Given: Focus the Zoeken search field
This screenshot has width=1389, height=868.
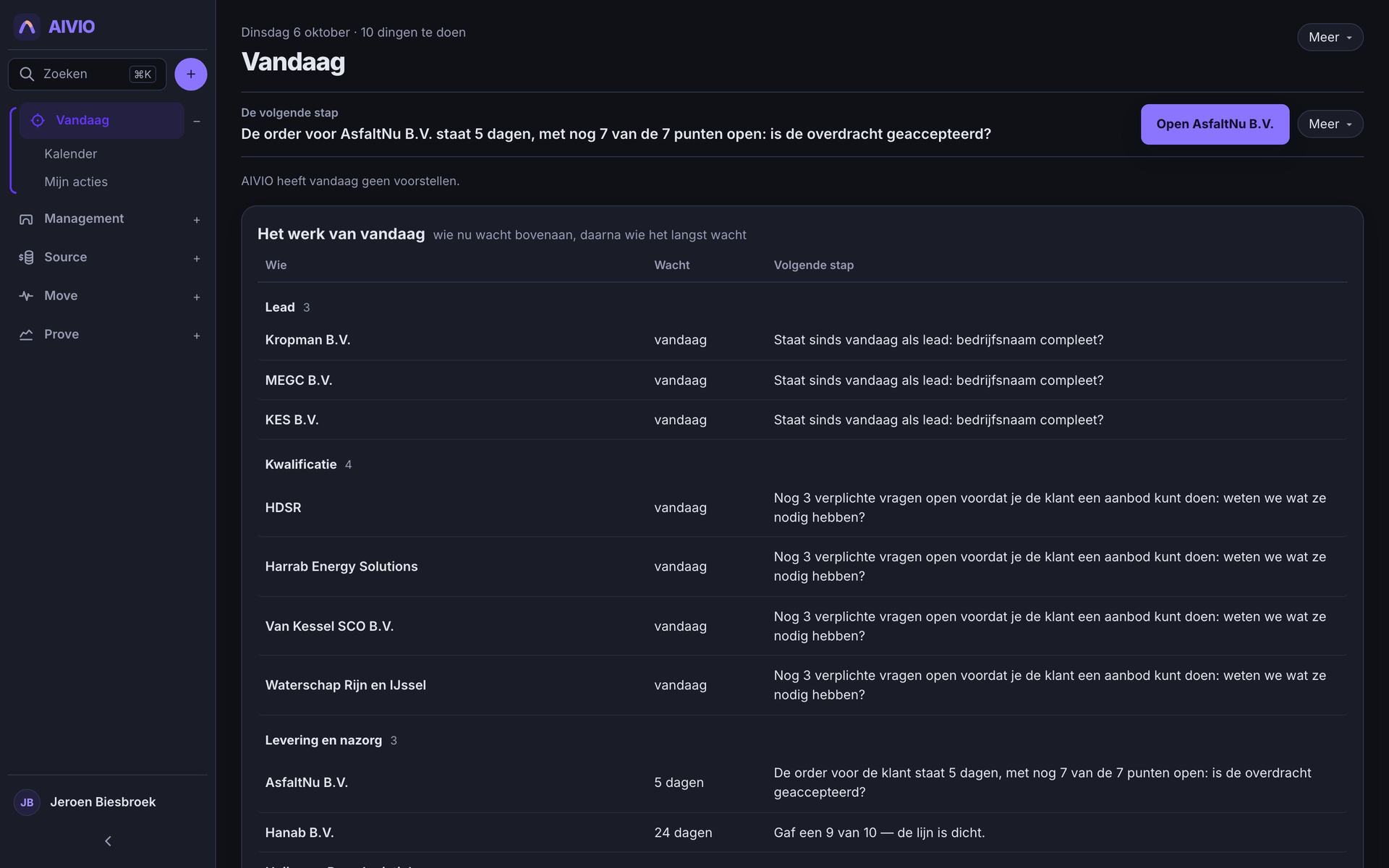Looking at the screenshot, I should click(87, 74).
